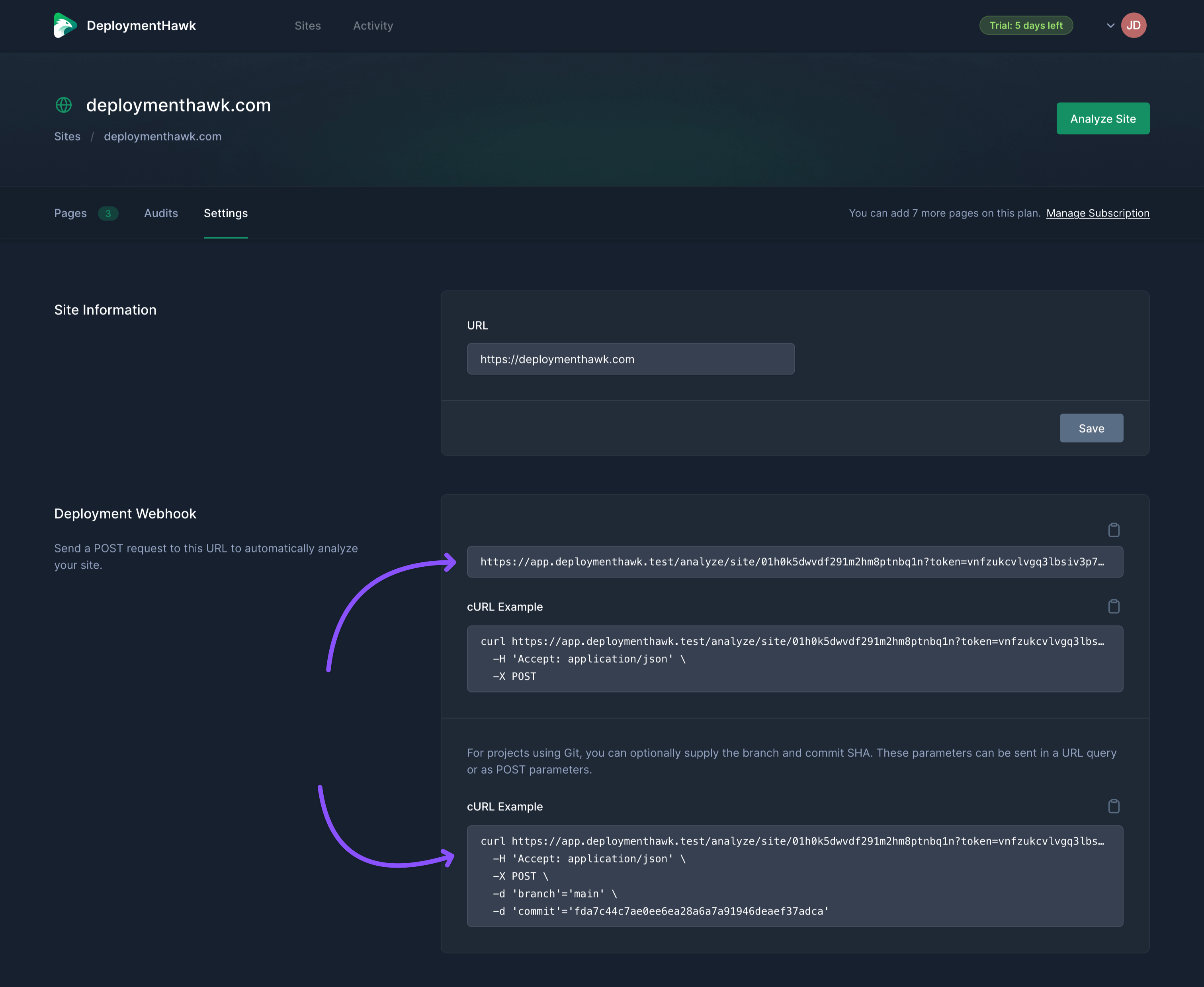This screenshot has height=987, width=1204.
Task: Click the Pages count badge showing 3
Action: (107, 213)
